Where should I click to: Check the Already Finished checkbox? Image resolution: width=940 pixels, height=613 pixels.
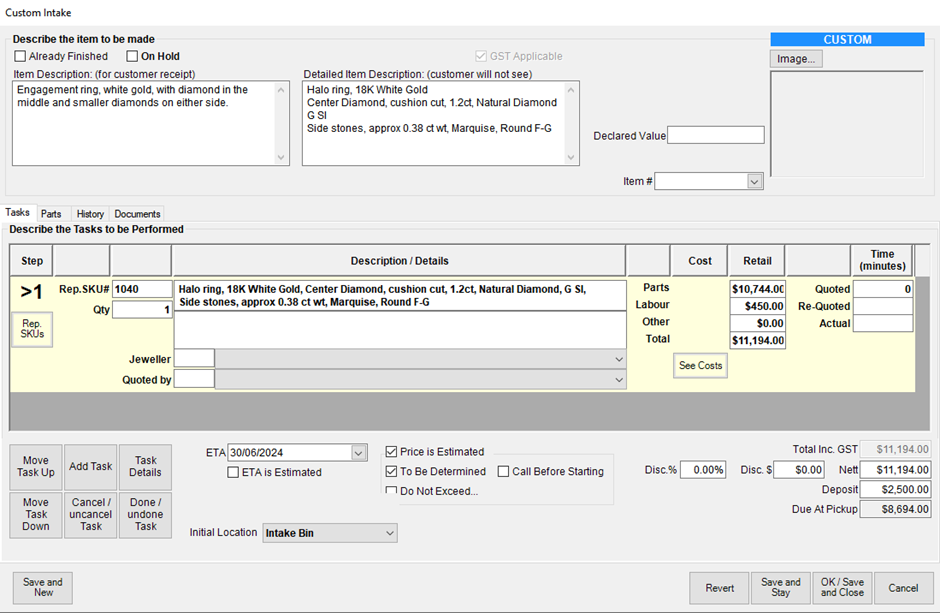(x=21, y=57)
